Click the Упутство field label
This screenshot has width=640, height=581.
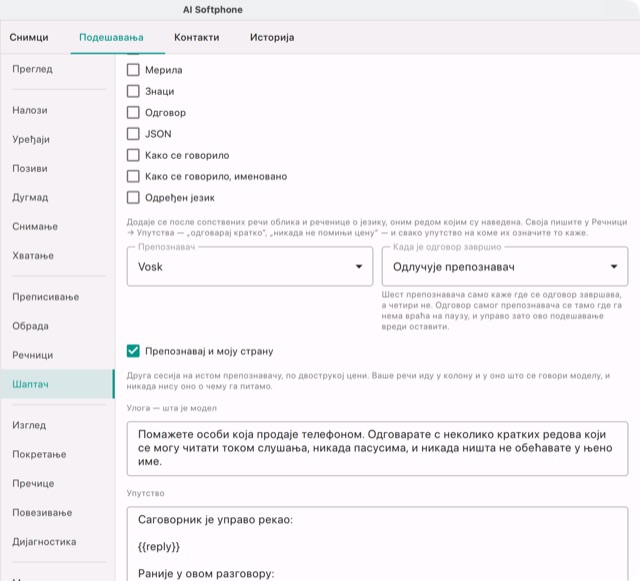pos(145,493)
